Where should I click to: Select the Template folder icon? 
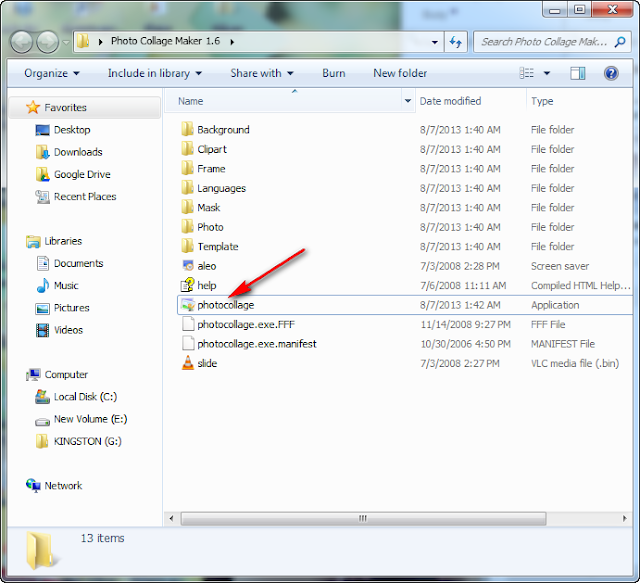pos(187,246)
